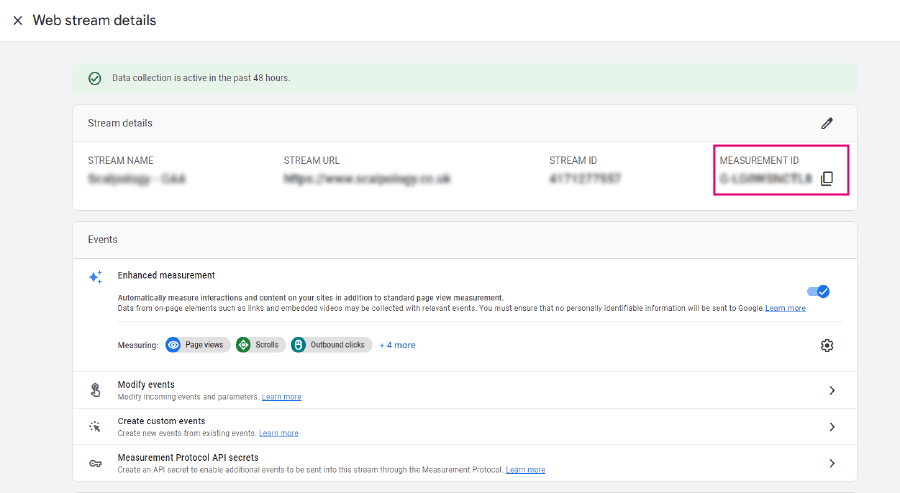This screenshot has height=493, width=900.
Task: Select the Page views chip
Action: tap(198, 345)
